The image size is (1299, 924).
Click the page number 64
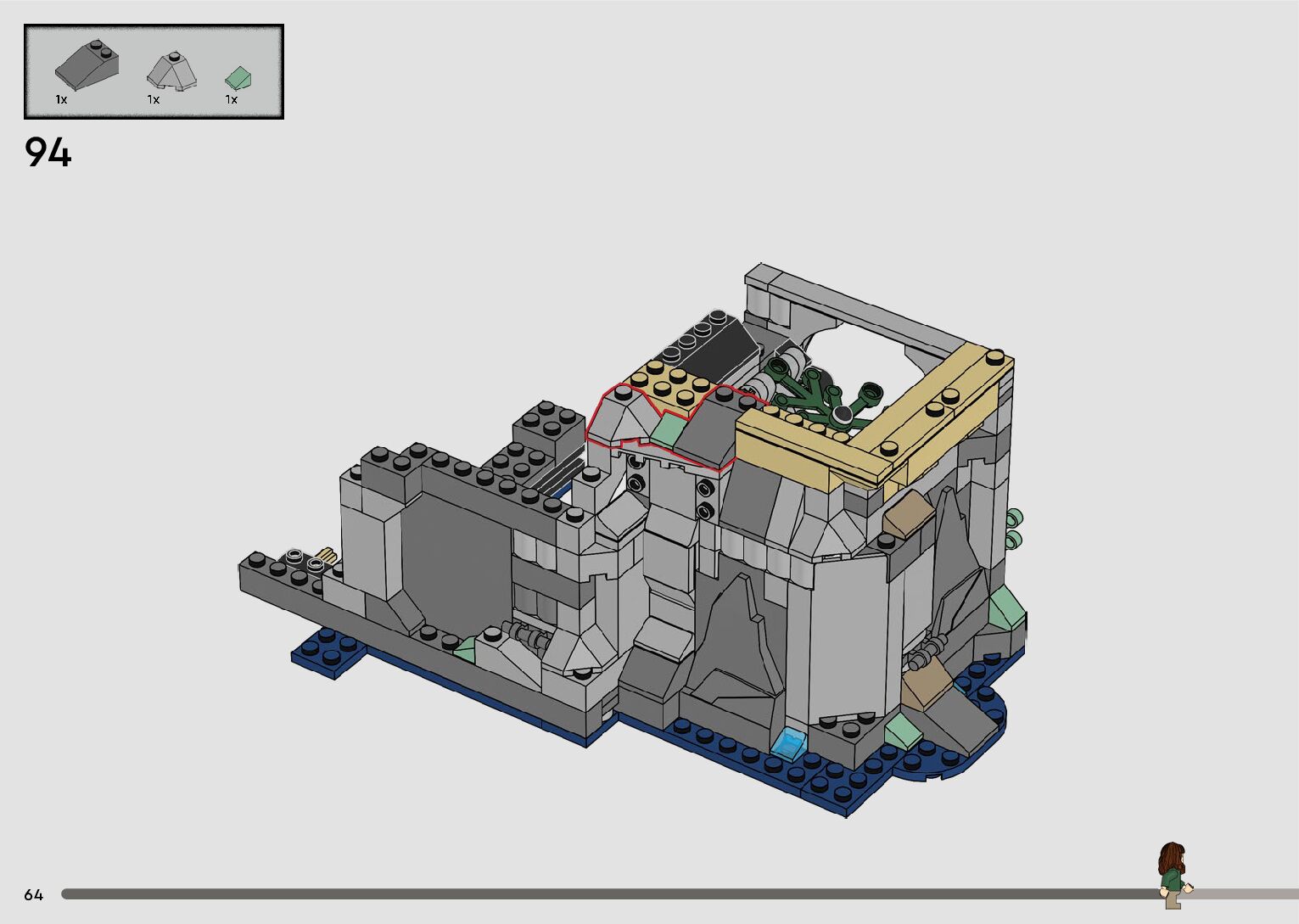coord(33,894)
